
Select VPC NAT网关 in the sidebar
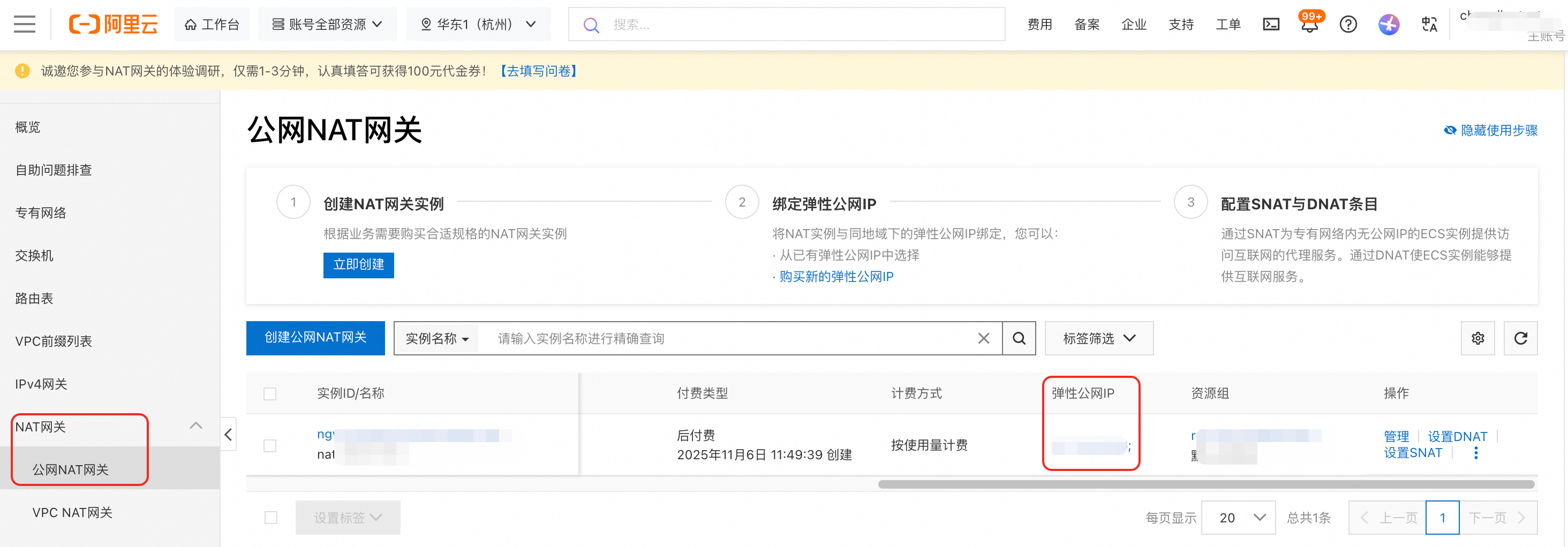point(72,512)
